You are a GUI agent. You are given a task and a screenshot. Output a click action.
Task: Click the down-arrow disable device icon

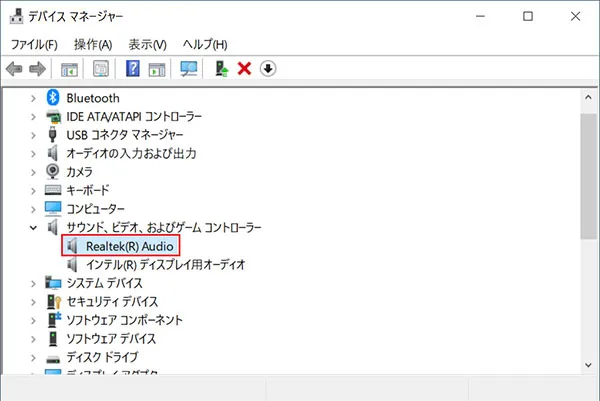pyautogui.click(x=268, y=69)
